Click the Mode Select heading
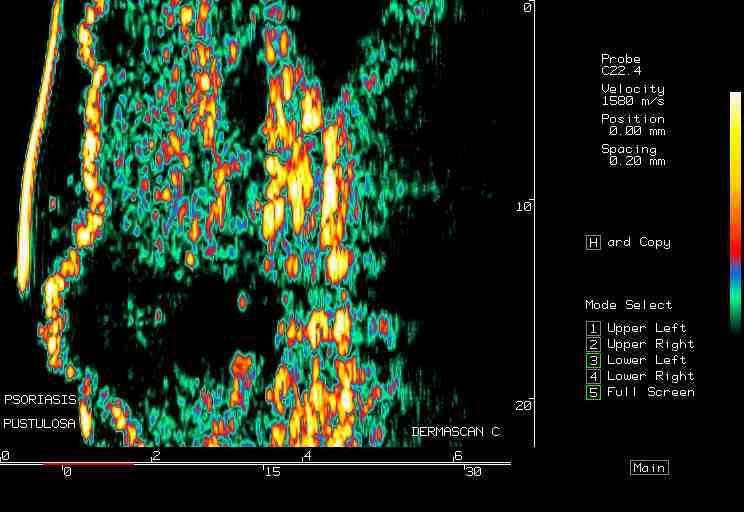The image size is (744, 512). 629,305
